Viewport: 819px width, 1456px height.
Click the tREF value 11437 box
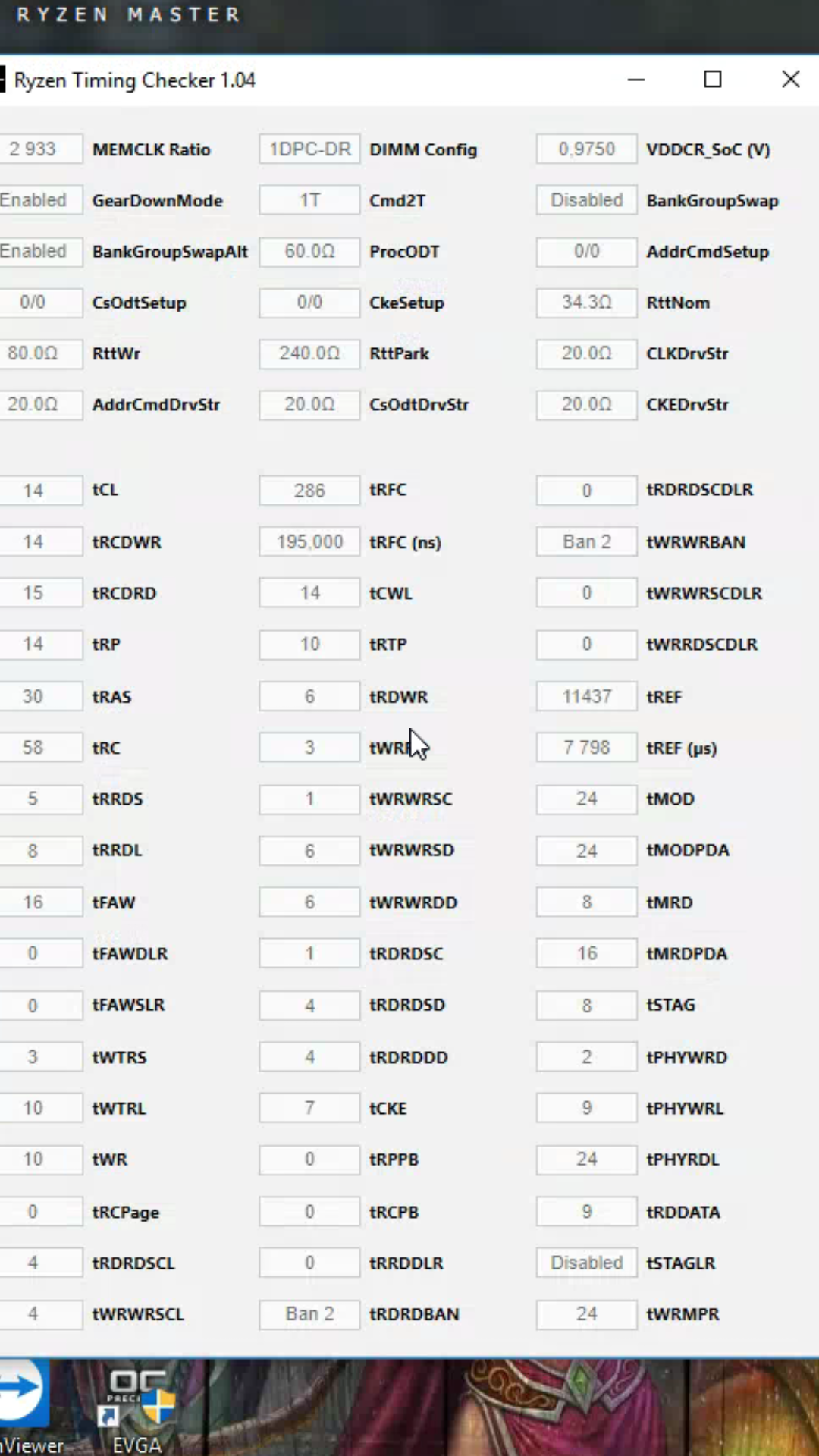point(586,696)
